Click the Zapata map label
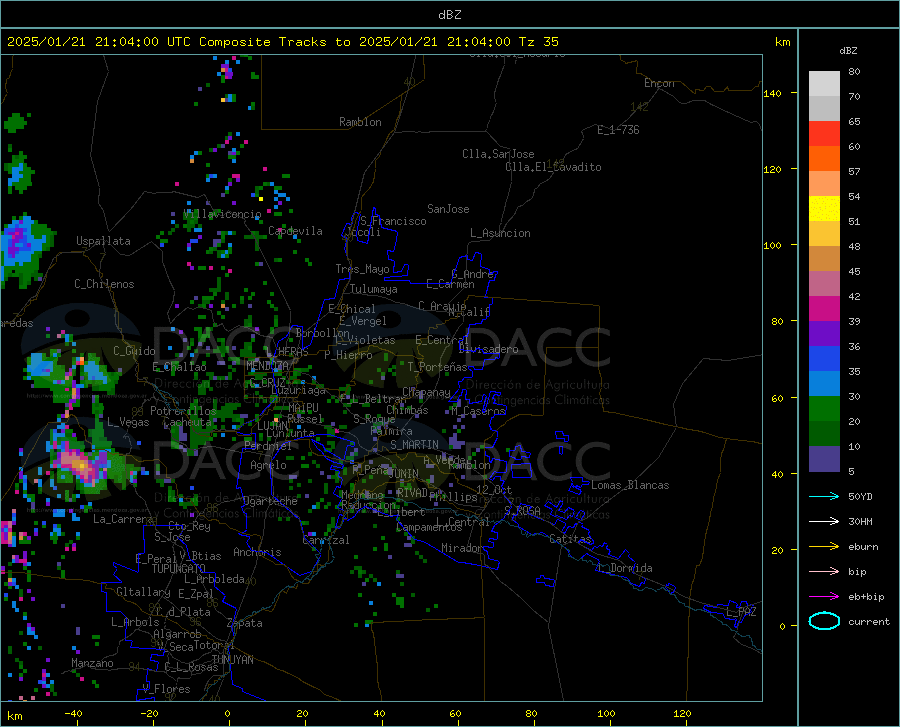This screenshot has width=900, height=727. pyautogui.click(x=245, y=623)
